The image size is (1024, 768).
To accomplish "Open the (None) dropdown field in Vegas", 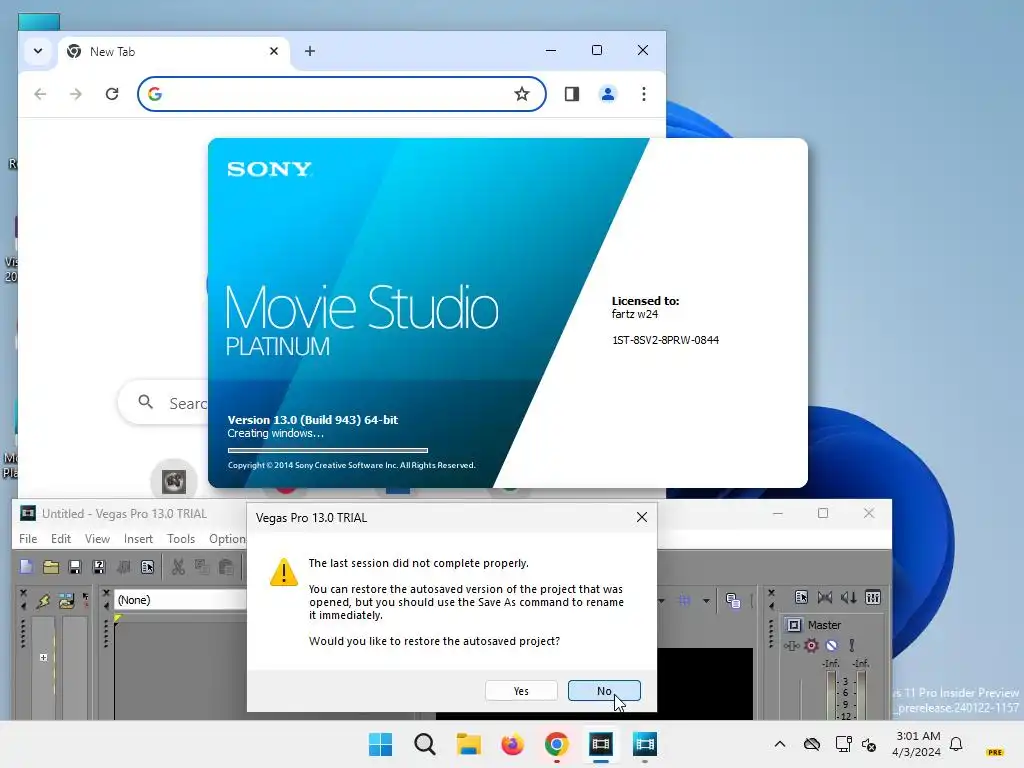I will (180, 600).
